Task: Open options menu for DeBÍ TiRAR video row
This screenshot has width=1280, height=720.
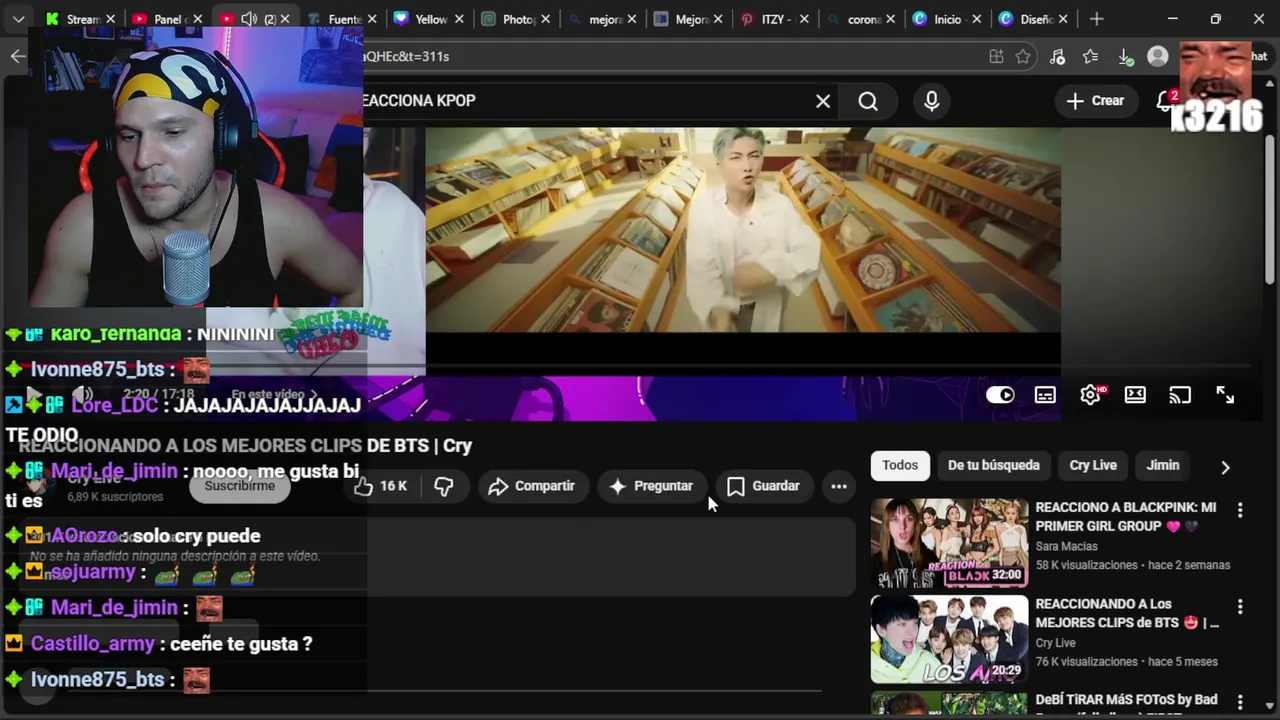Action: click(1240, 703)
